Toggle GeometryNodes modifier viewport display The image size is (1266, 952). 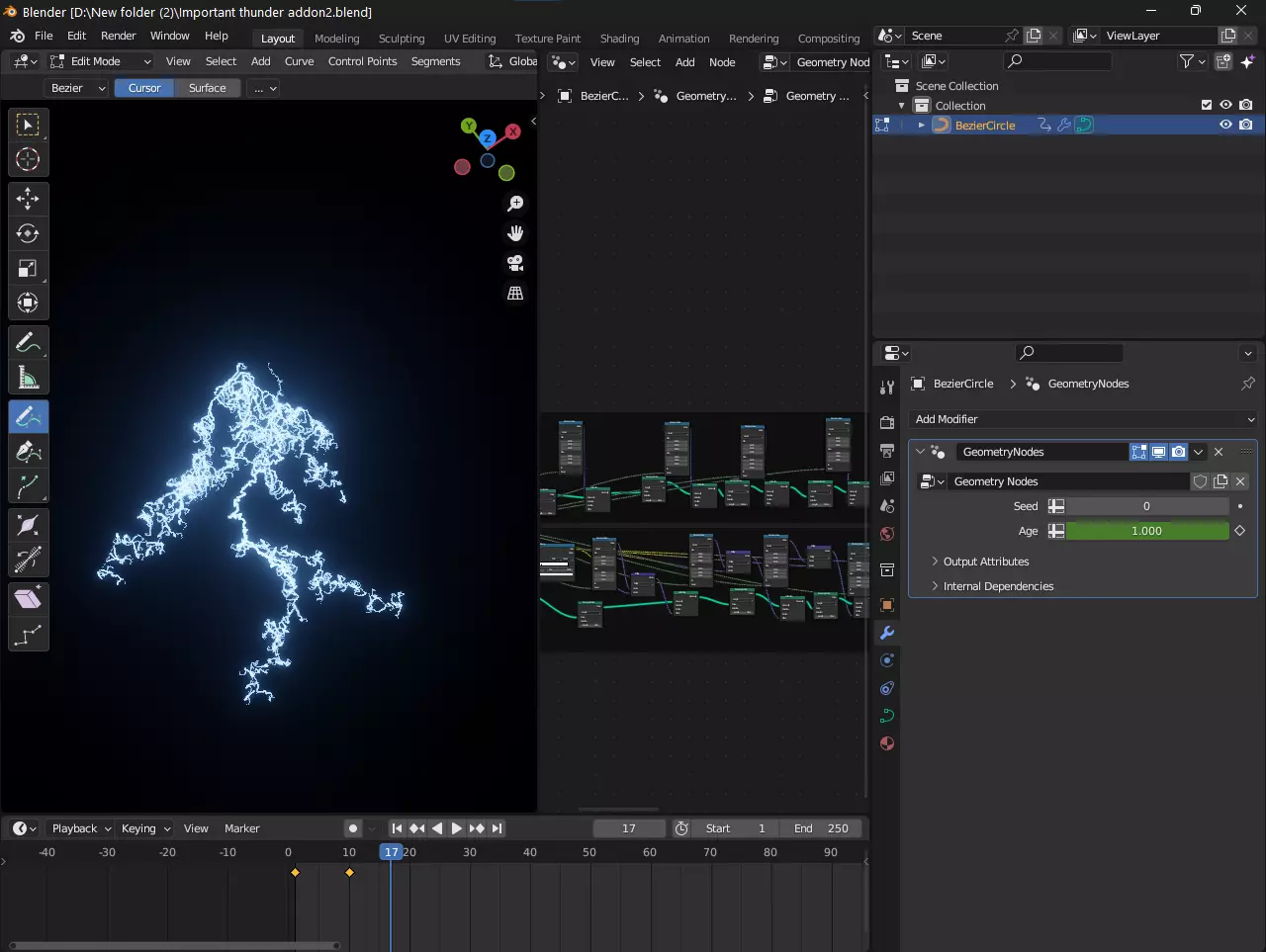pos(1158,452)
